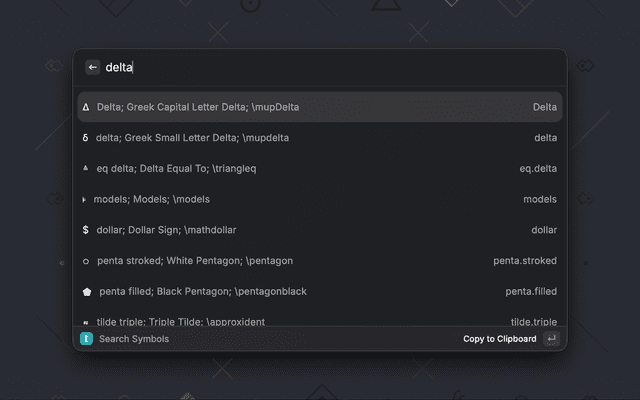Click the small delta symbol icon

[x=85, y=138]
